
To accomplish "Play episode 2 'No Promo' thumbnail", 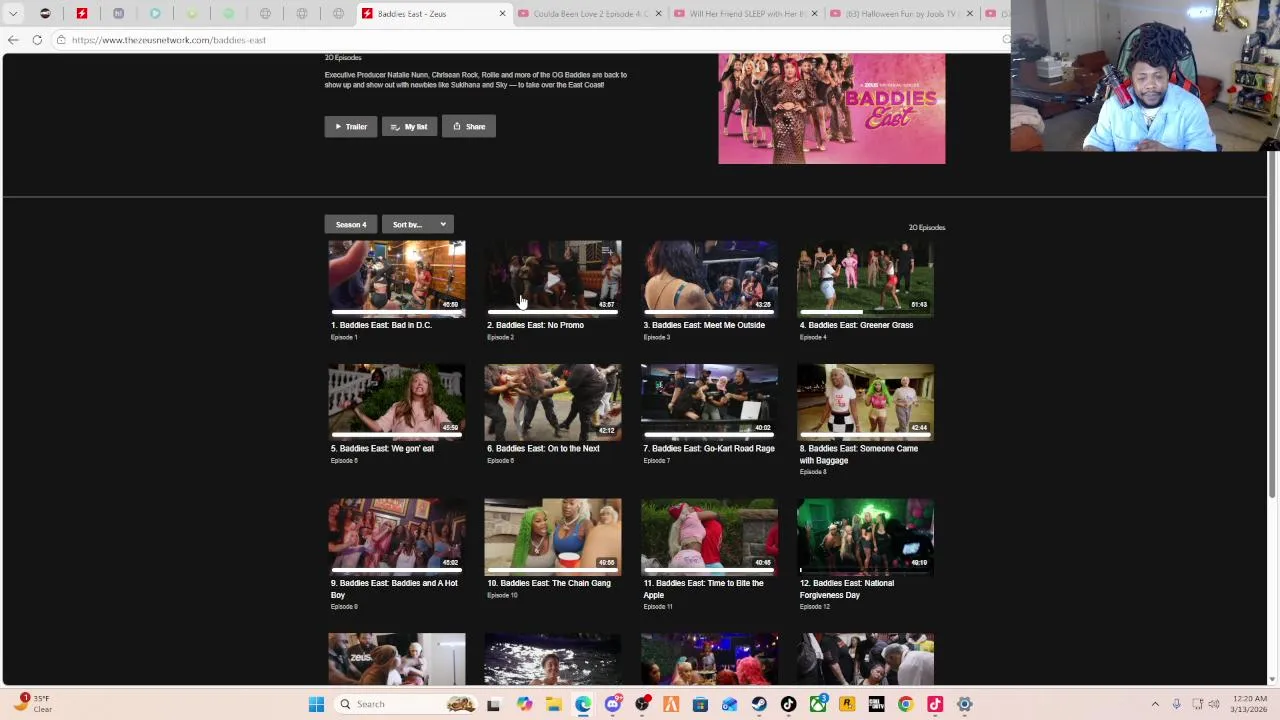I will pyautogui.click(x=553, y=277).
